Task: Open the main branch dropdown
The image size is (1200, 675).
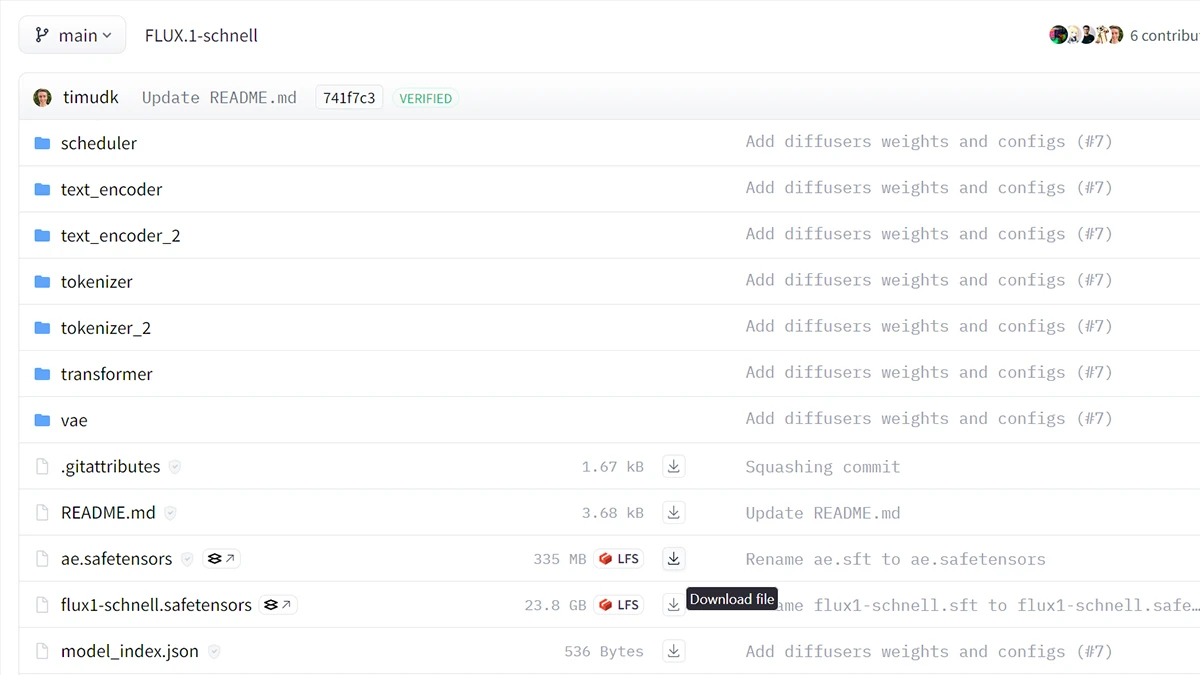Action: [72, 35]
